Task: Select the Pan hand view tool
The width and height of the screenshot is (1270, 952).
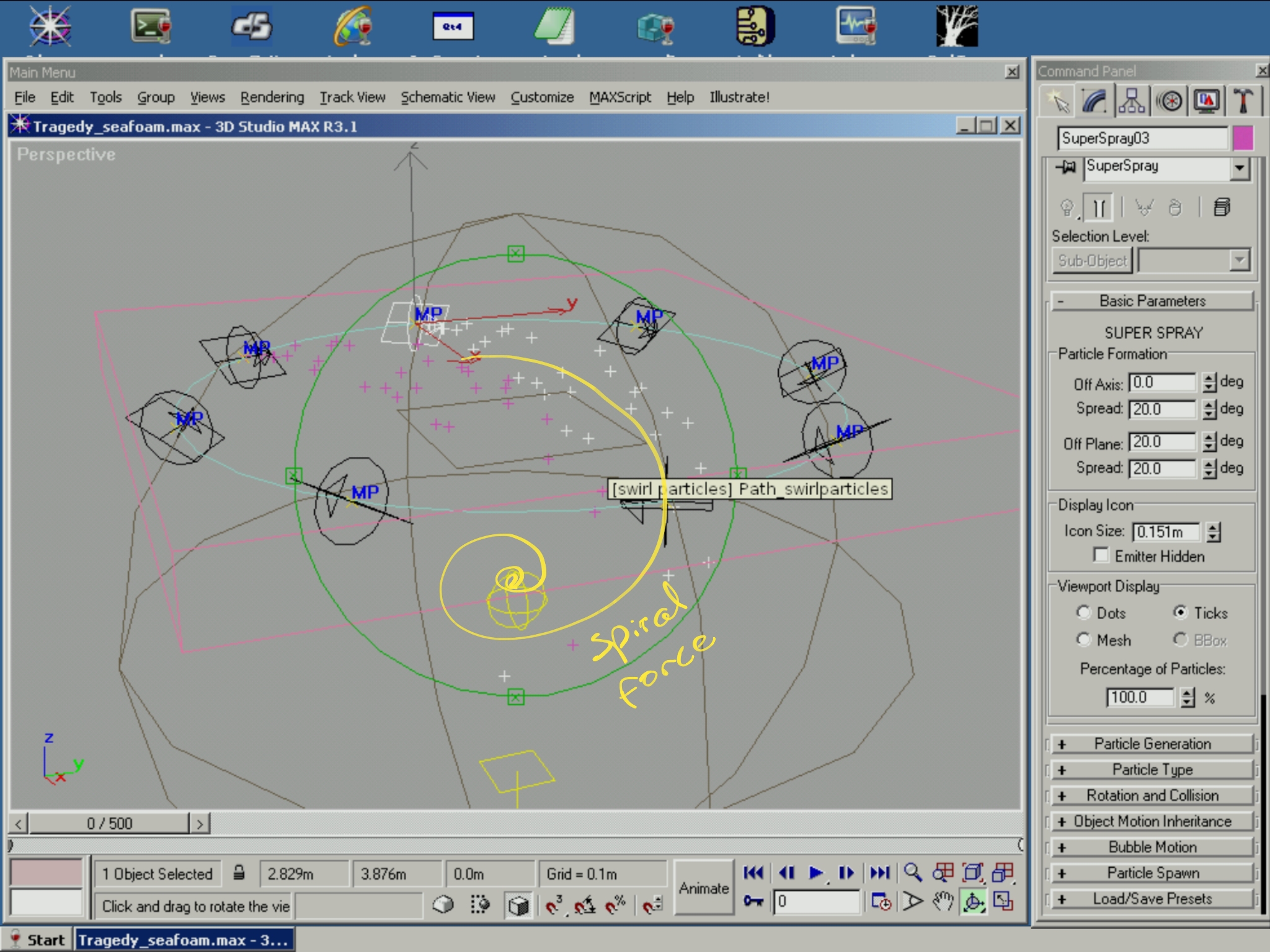Action: (x=943, y=901)
